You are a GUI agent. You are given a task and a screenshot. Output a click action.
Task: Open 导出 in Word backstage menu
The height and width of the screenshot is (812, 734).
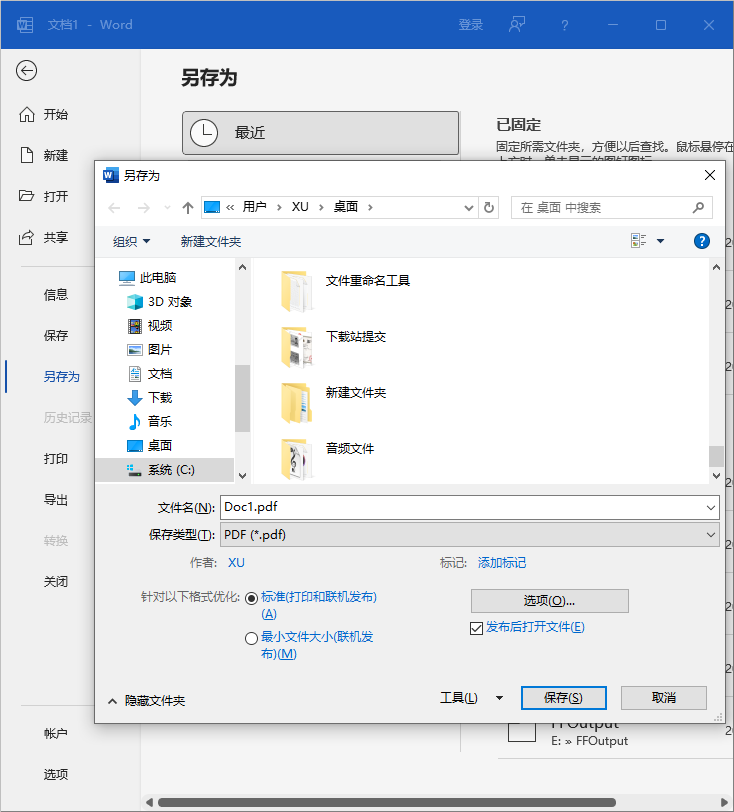56,500
